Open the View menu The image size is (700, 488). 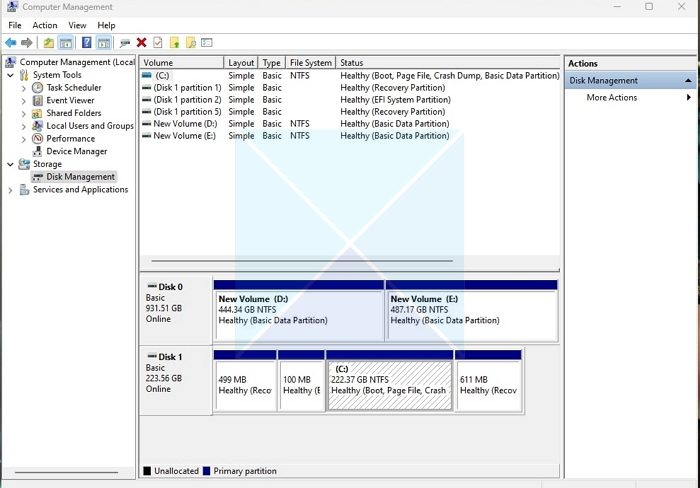(x=77, y=25)
